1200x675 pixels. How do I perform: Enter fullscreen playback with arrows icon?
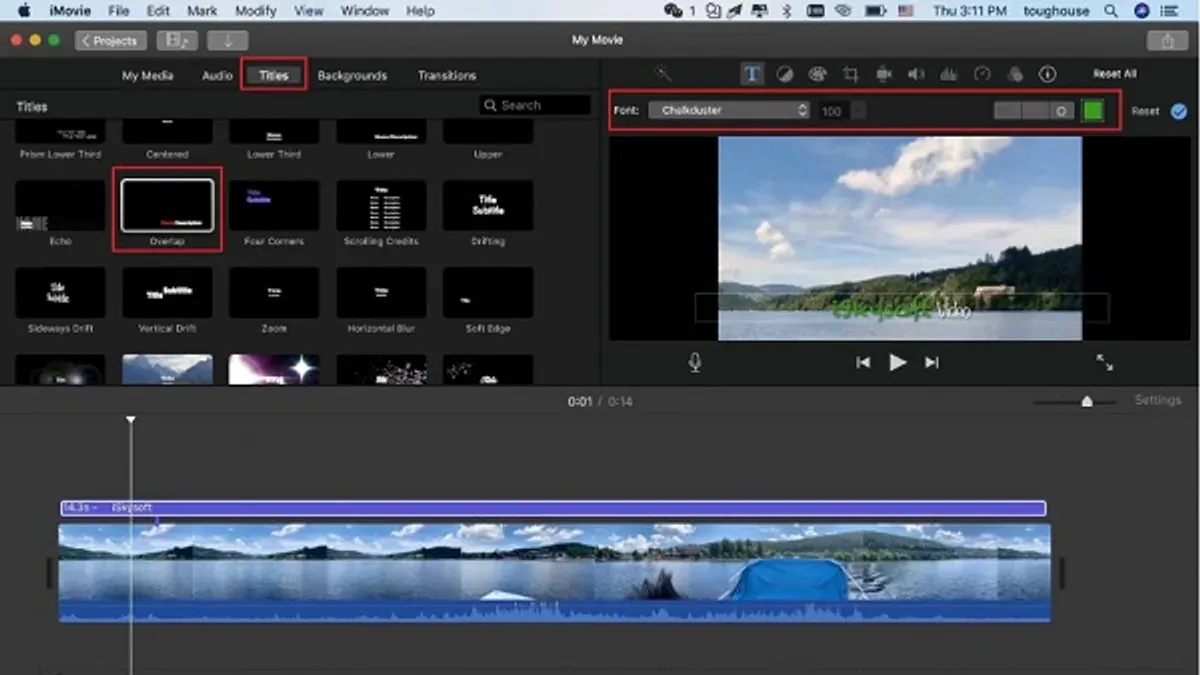(1105, 362)
